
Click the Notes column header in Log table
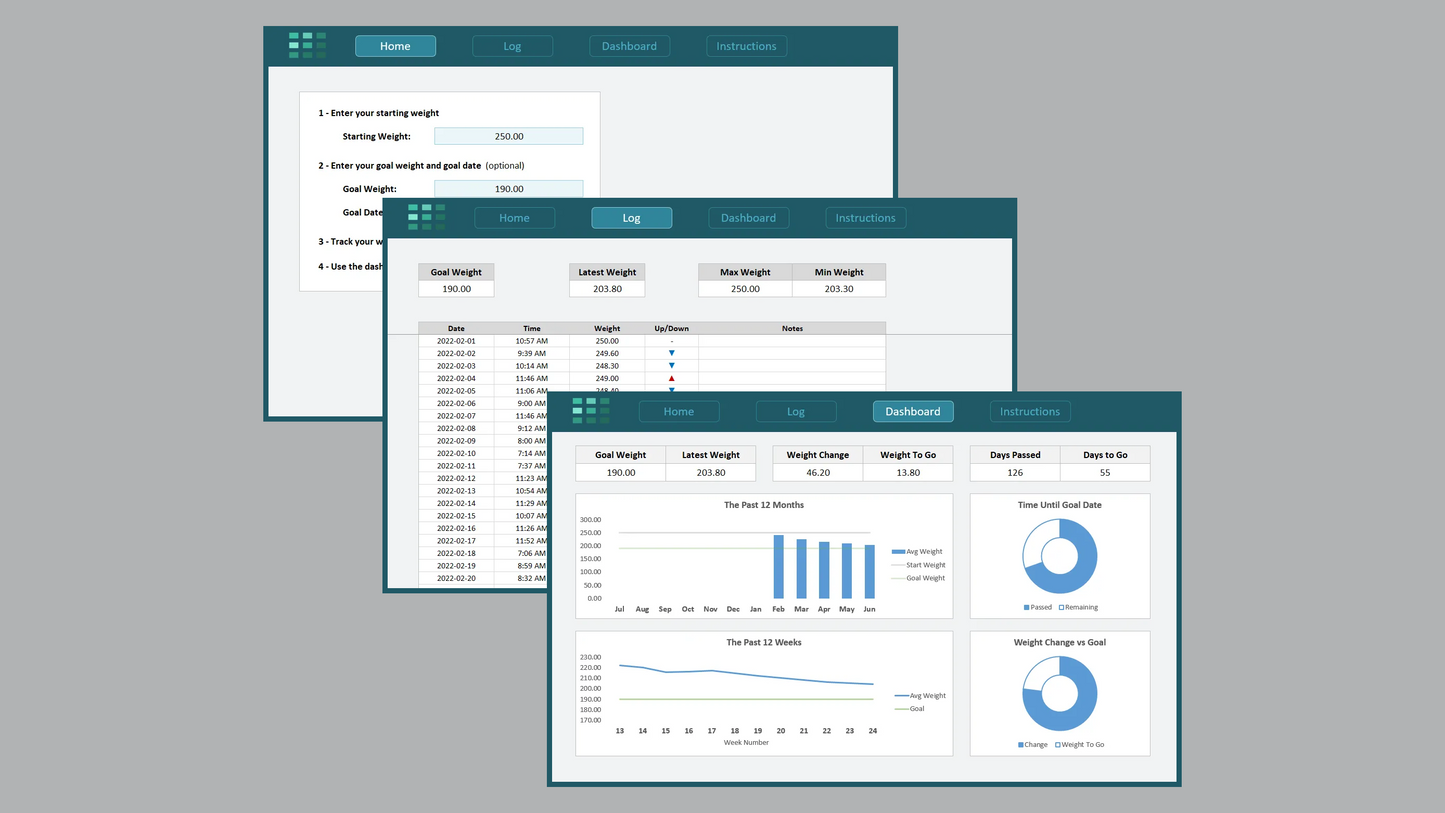point(792,328)
